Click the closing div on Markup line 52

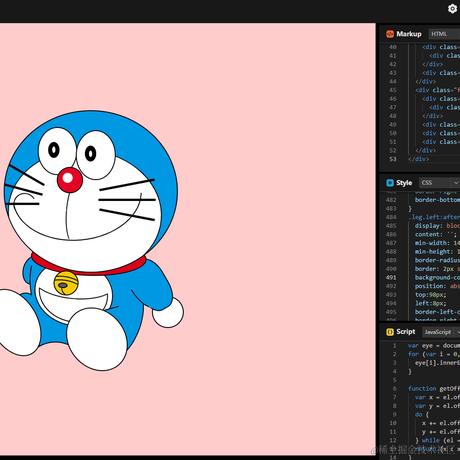426,150
